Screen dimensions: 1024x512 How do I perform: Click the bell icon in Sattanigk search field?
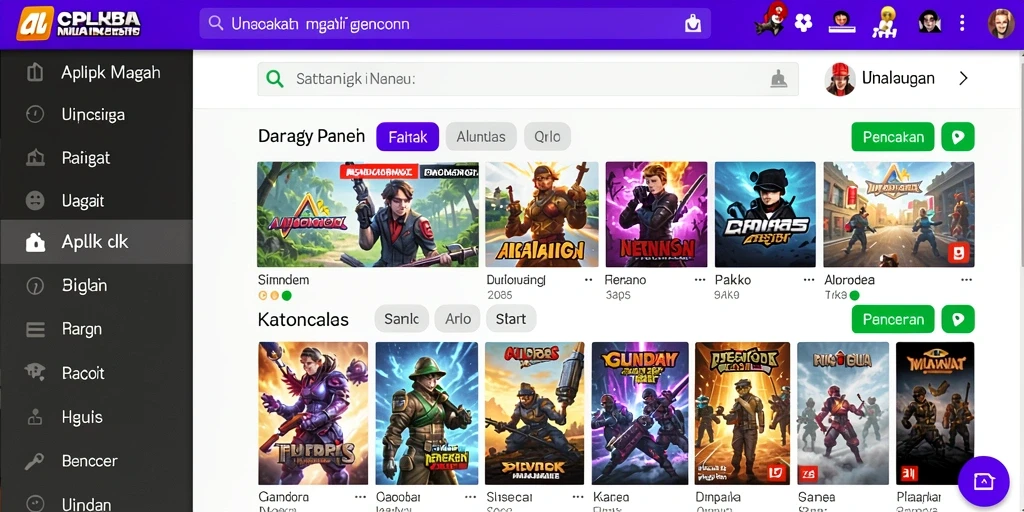(x=777, y=79)
